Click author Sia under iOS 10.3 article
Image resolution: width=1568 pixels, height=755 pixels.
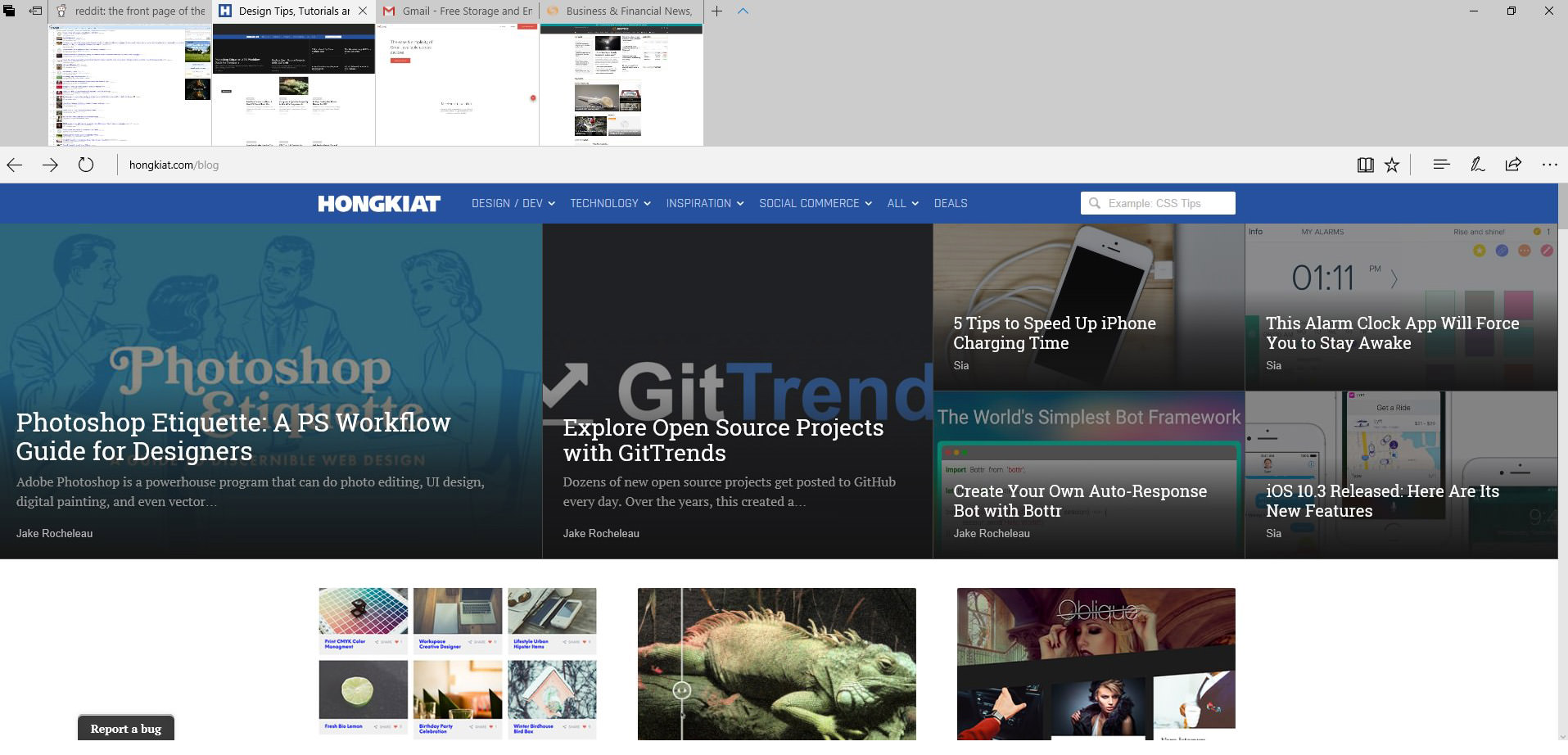(x=1273, y=533)
